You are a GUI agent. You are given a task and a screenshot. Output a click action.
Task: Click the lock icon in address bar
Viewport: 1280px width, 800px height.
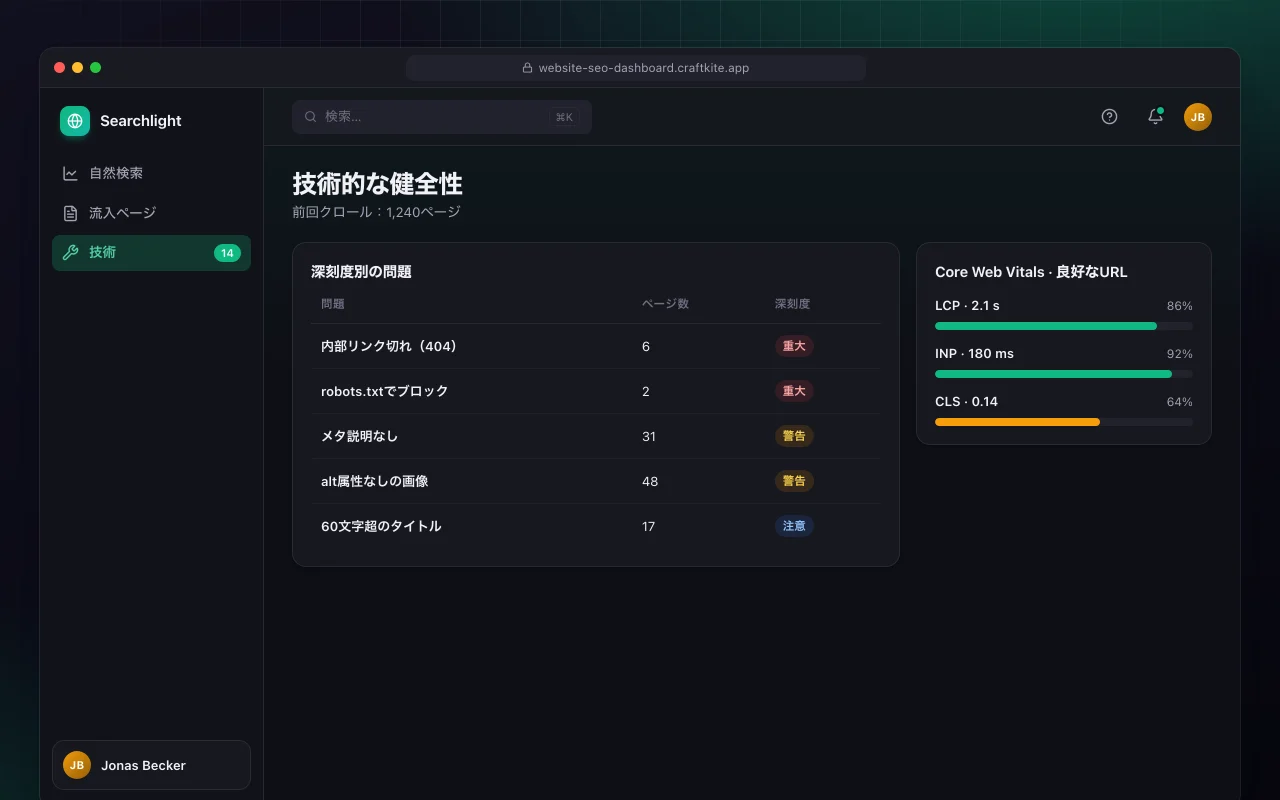point(527,68)
